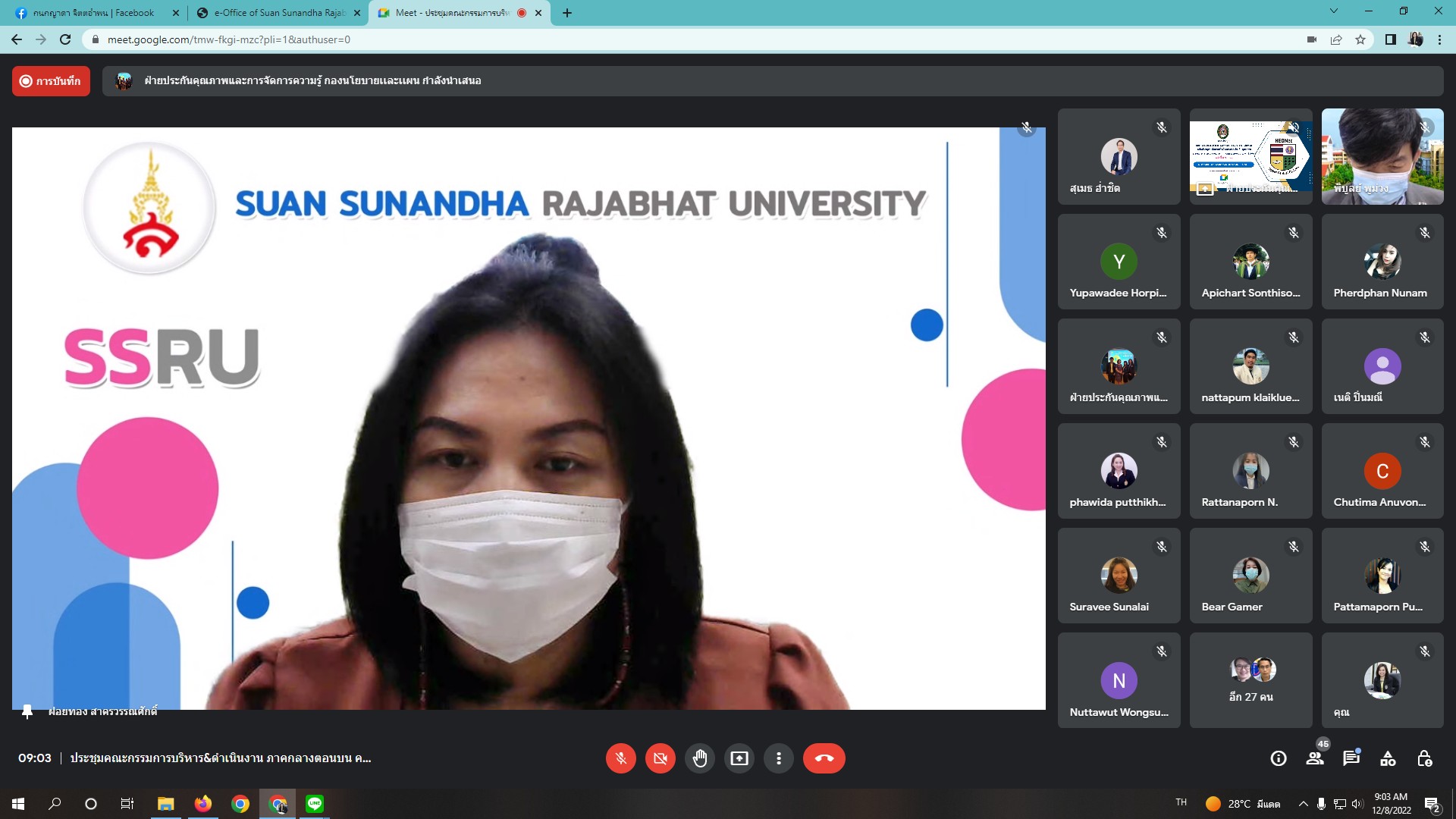Show the participants list (45 people)

(x=1315, y=758)
